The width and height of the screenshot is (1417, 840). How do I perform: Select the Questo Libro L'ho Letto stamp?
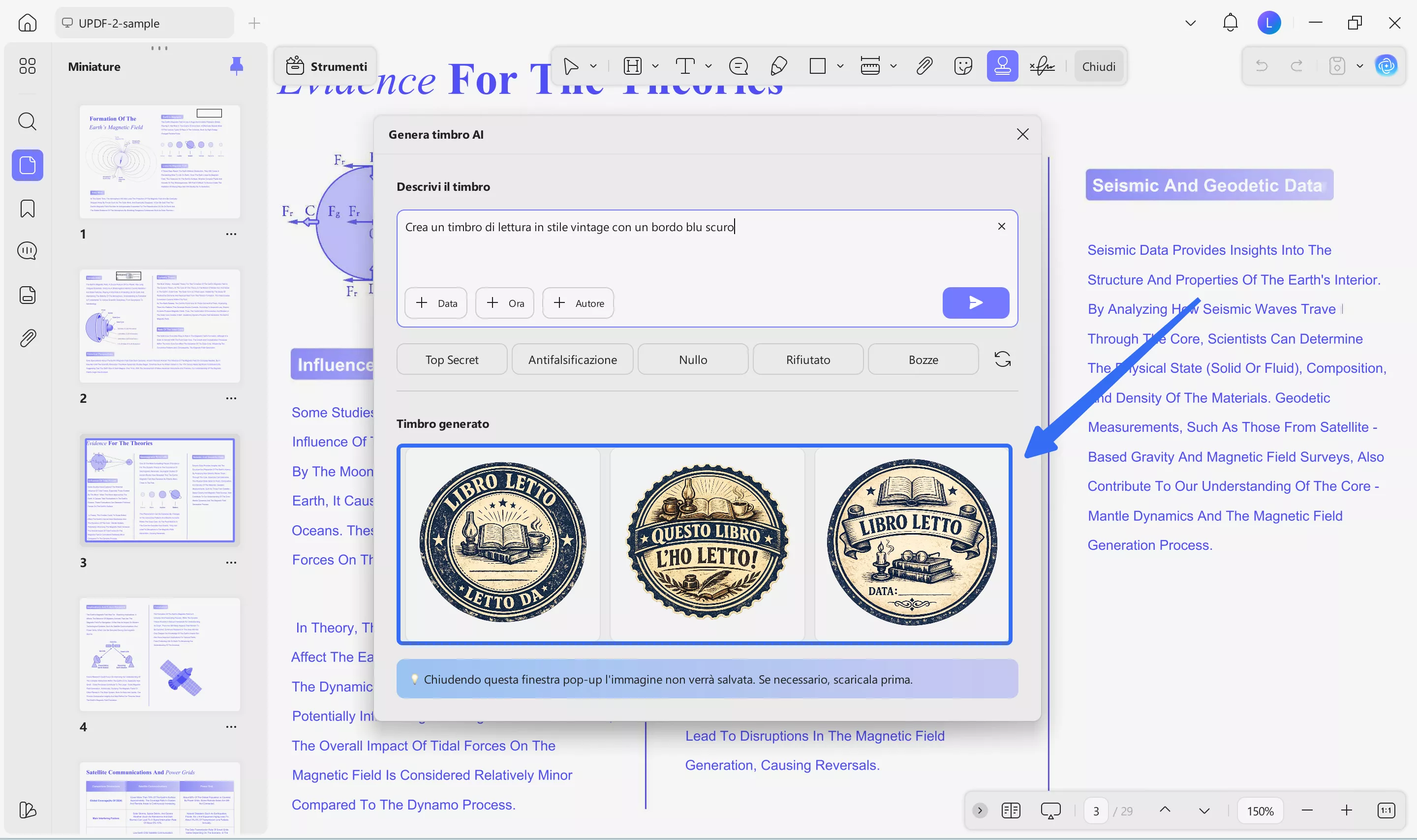(707, 543)
